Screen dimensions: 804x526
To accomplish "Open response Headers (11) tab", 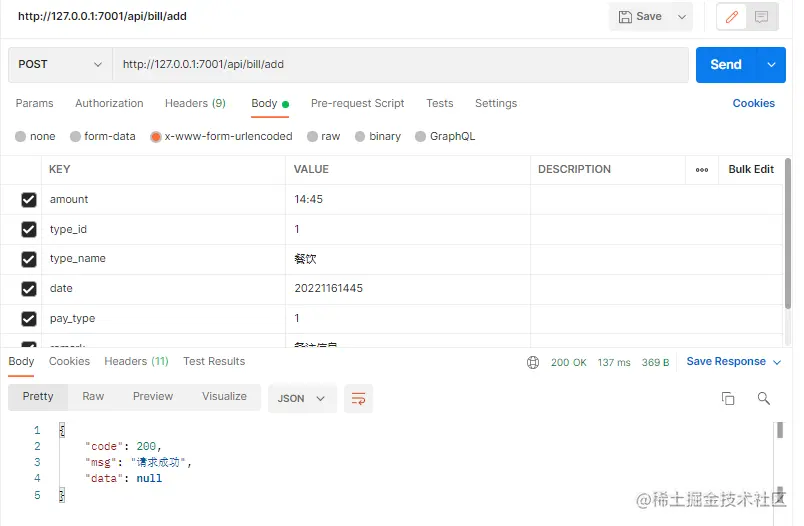I will (136, 361).
